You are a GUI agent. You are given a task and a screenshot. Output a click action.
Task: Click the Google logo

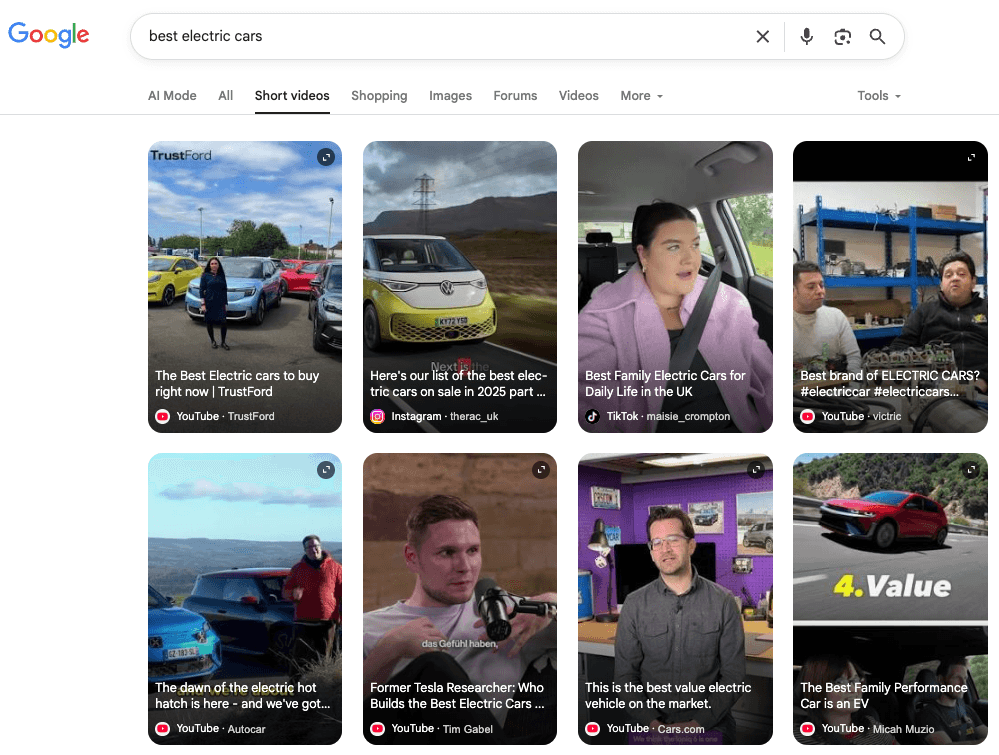pyautogui.click(x=49, y=35)
